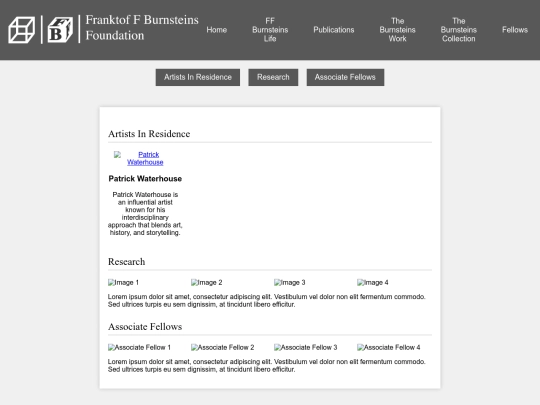Image resolution: width=540 pixels, height=405 pixels.
Task: Click the Lorem ipsum paragraph under Associate Fellows
Action: click(267, 365)
